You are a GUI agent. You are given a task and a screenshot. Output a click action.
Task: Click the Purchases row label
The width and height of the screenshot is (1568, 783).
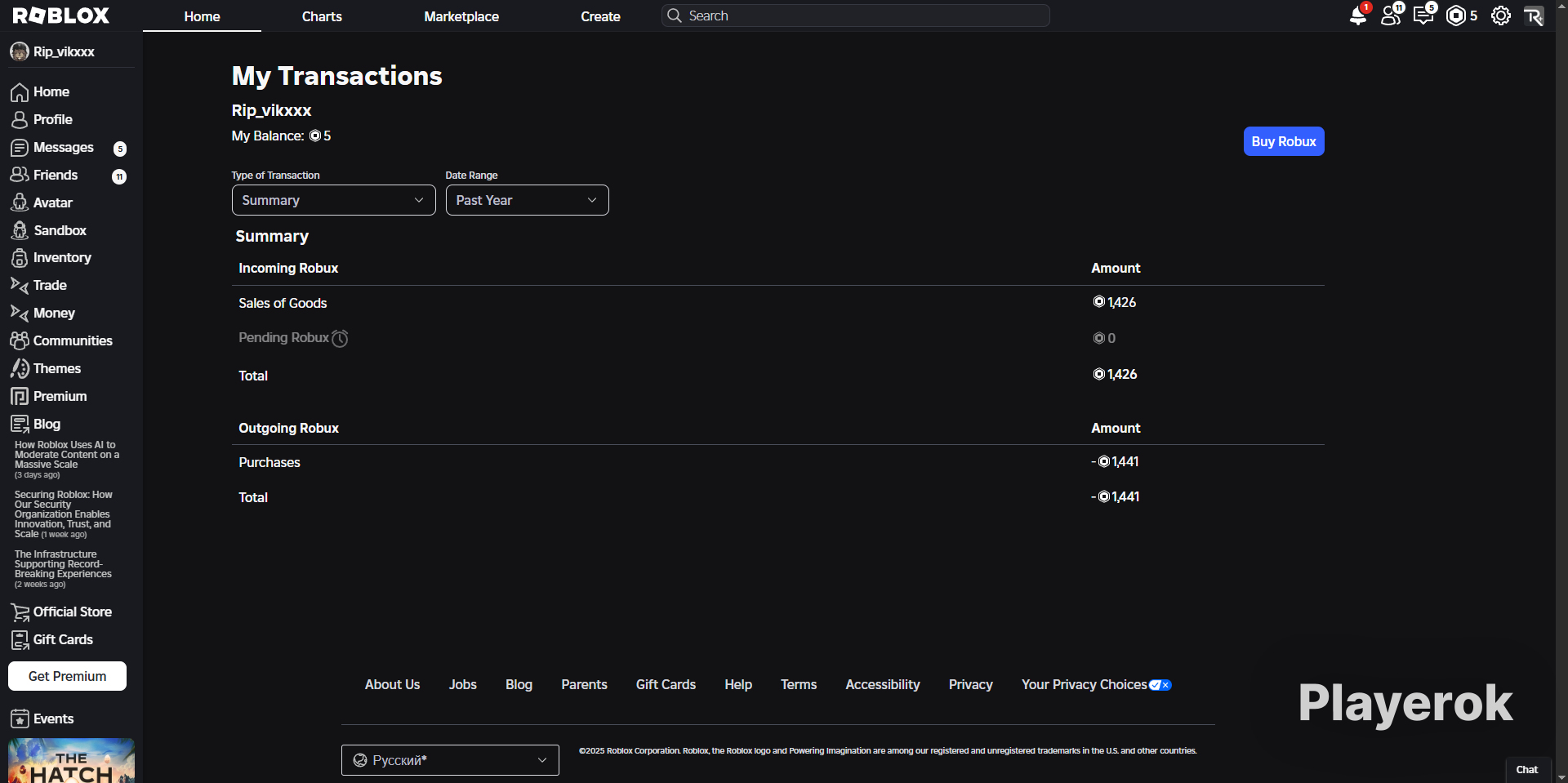point(269,462)
